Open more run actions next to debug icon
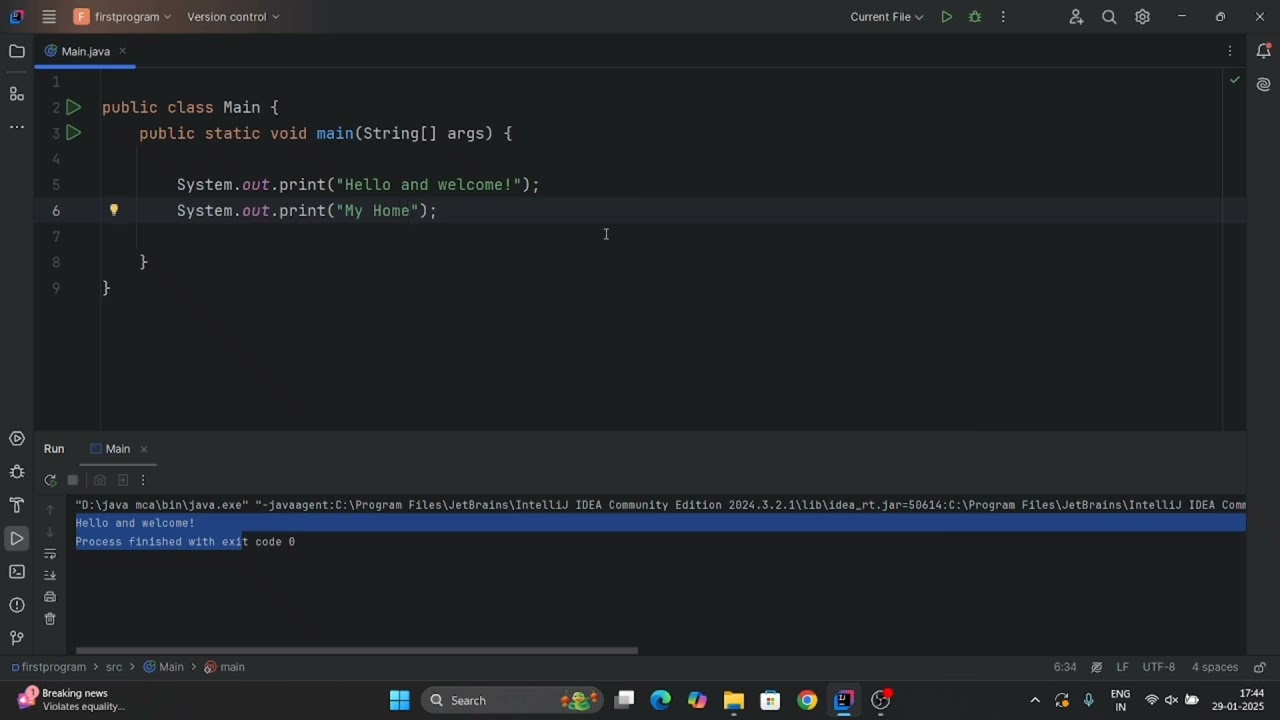Screen dimensions: 1280x720 [x=1003, y=17]
